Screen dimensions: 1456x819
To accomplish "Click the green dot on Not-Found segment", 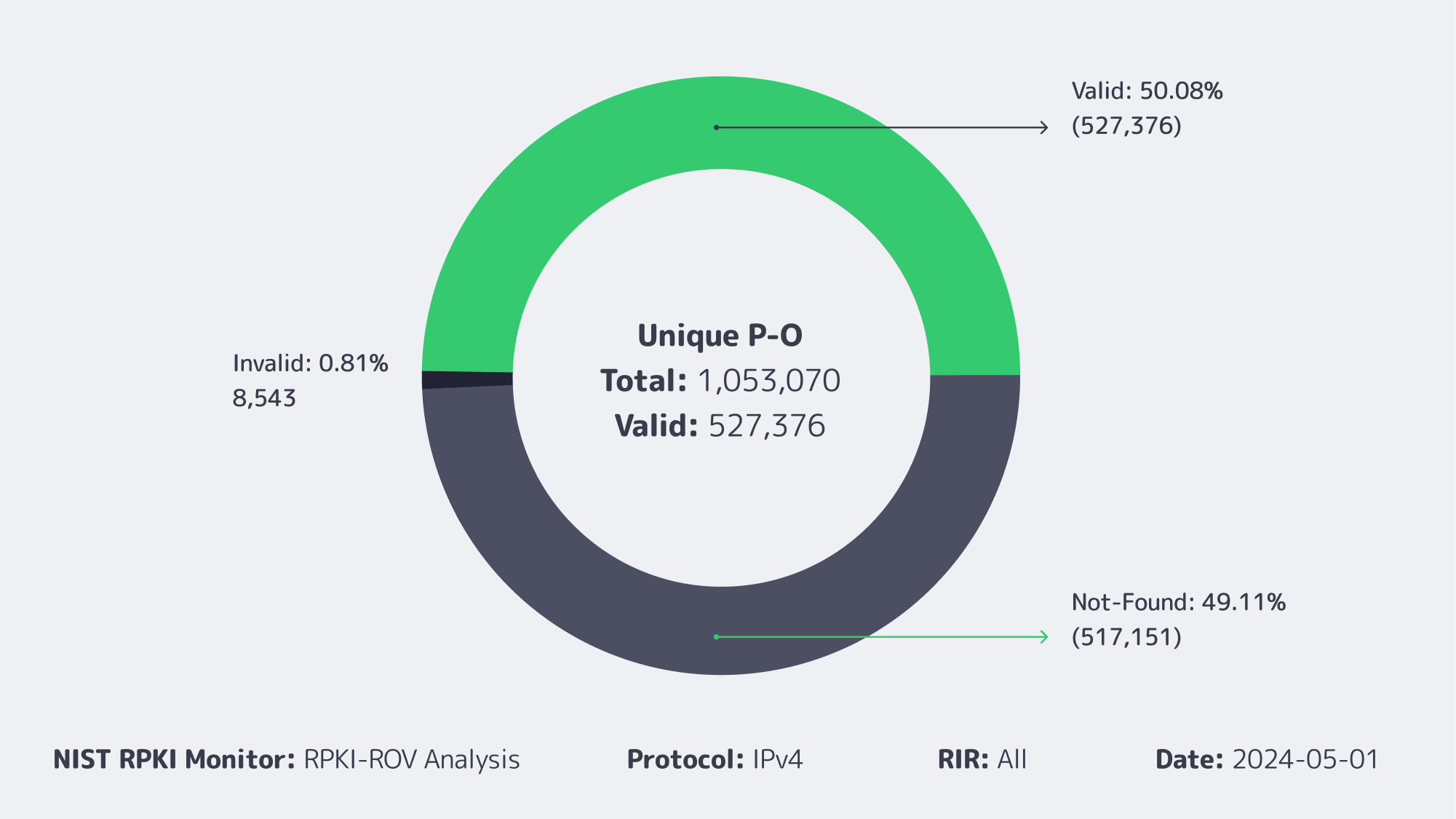I will click(717, 637).
